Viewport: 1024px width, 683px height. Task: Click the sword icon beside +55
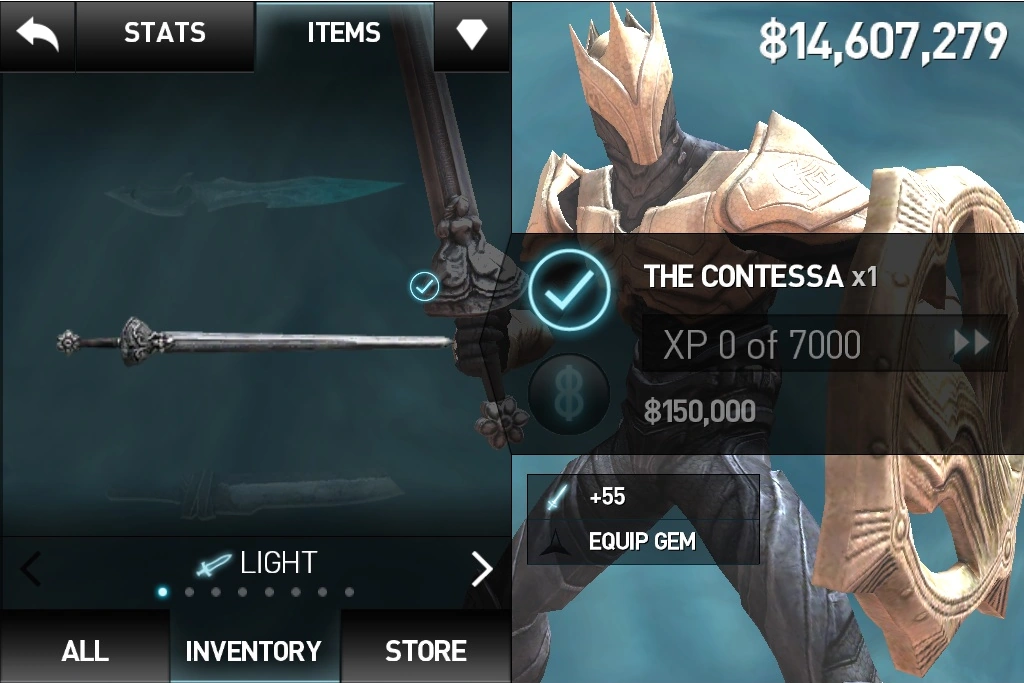(x=557, y=497)
